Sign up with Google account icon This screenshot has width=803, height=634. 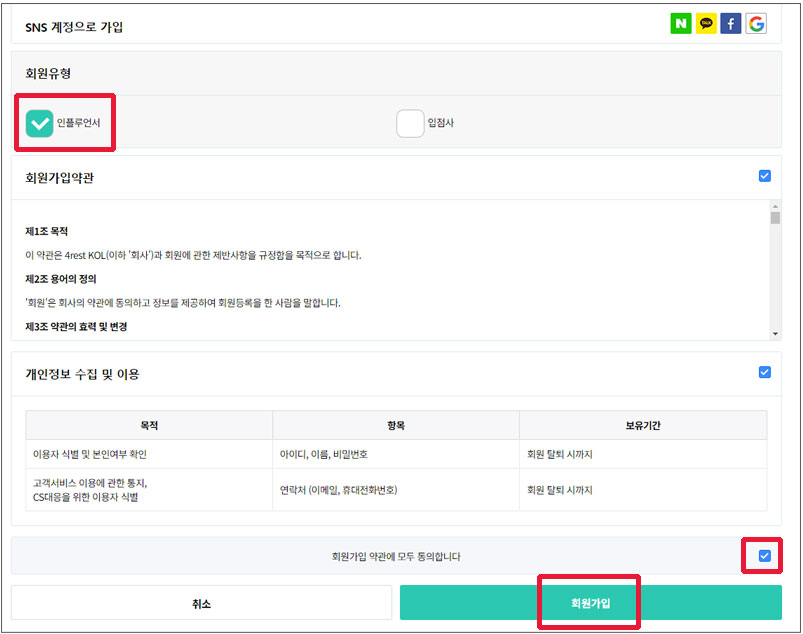point(756,24)
